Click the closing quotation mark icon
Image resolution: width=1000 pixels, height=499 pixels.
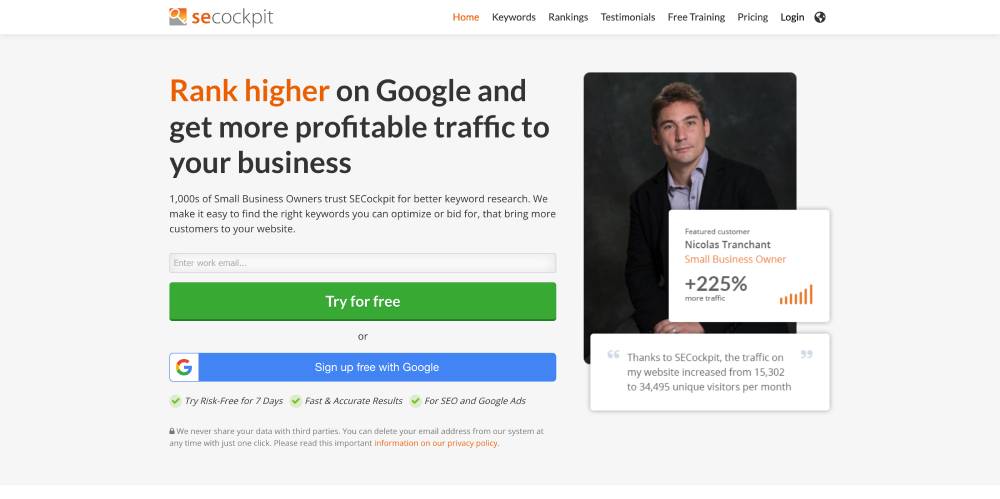(807, 355)
